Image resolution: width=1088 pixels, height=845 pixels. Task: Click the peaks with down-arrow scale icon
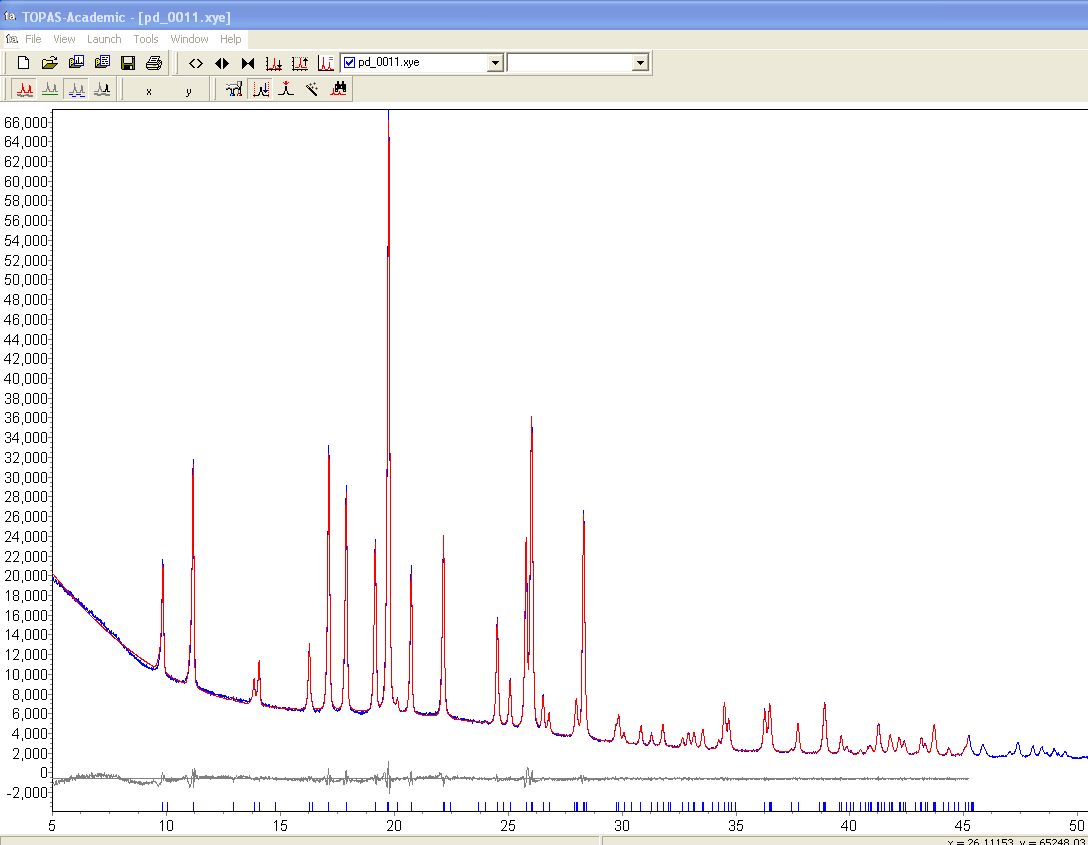[274, 63]
